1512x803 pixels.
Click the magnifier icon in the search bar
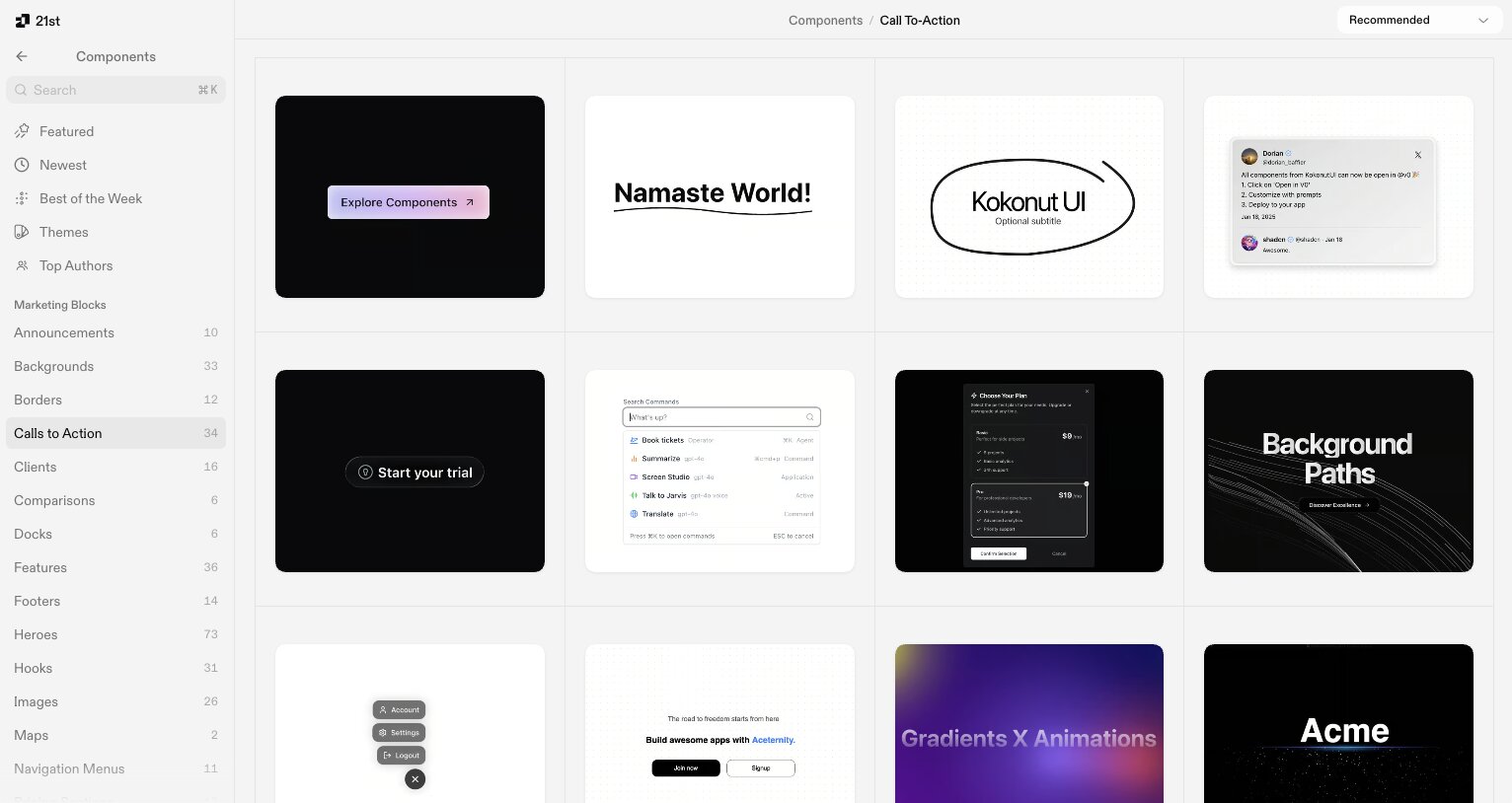(21, 90)
